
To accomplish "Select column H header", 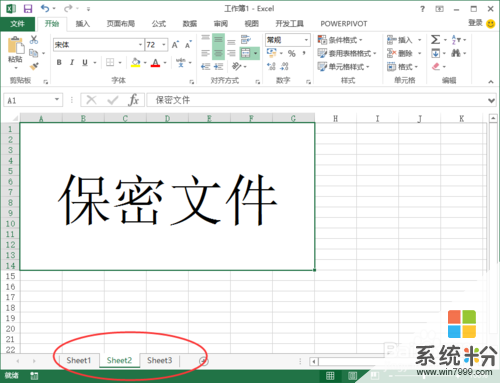I will (335, 118).
